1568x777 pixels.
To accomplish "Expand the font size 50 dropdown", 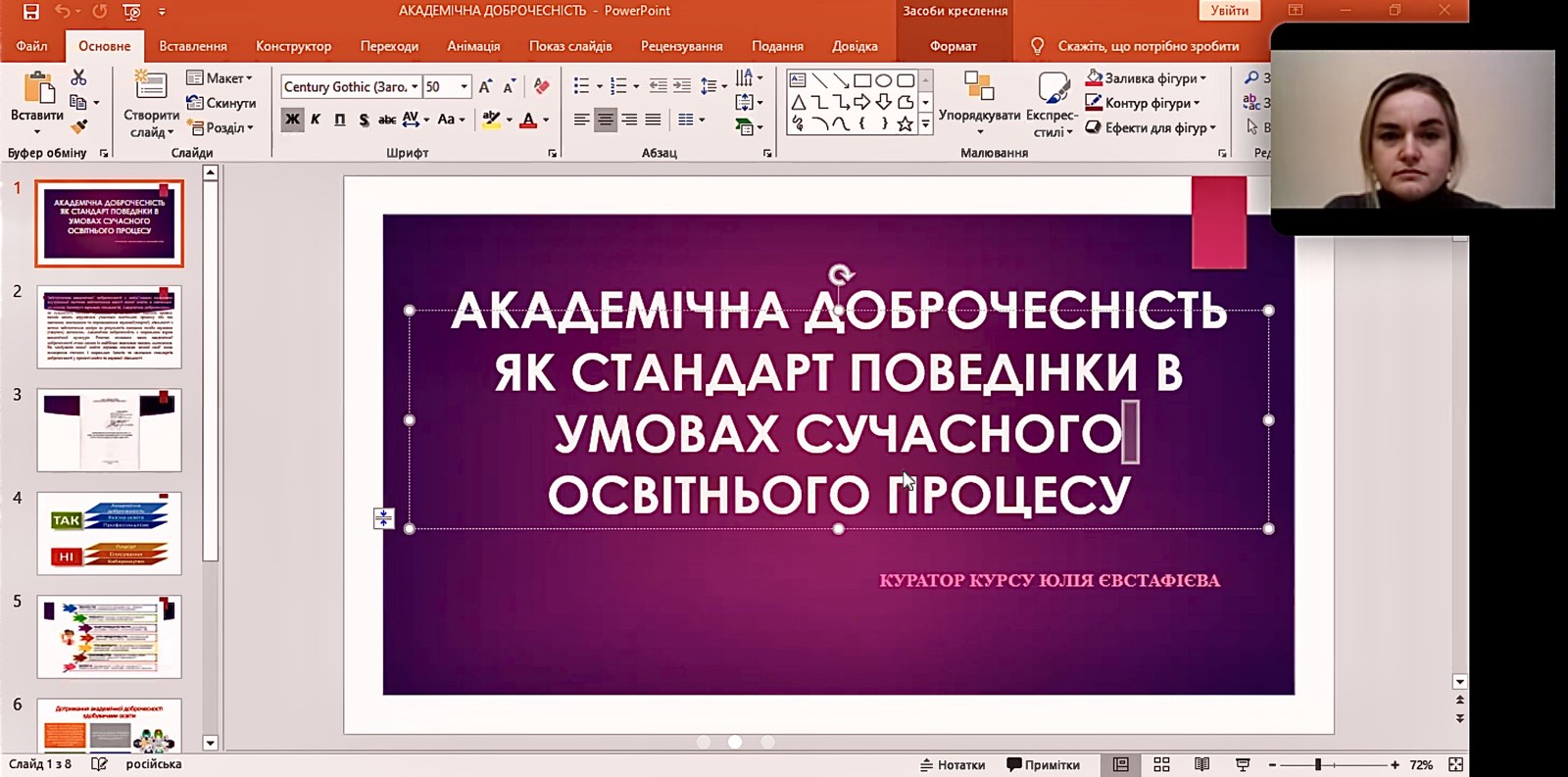I will point(465,87).
